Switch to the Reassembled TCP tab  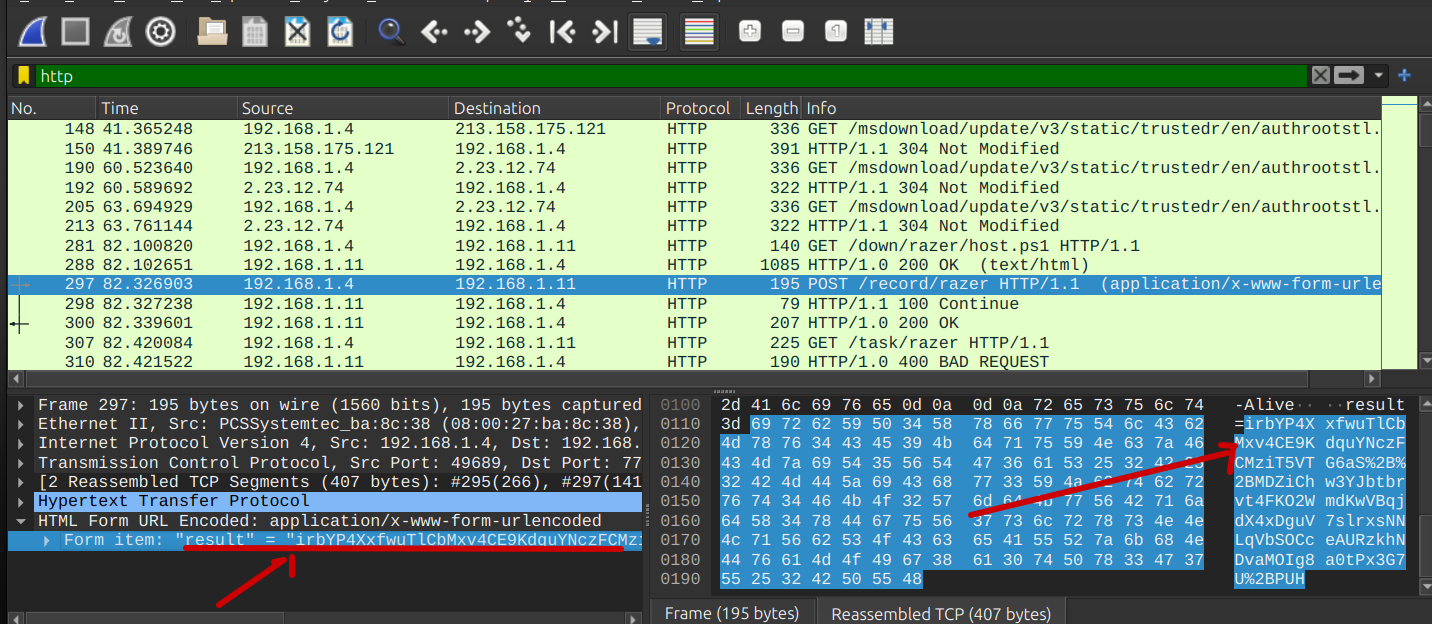940,613
